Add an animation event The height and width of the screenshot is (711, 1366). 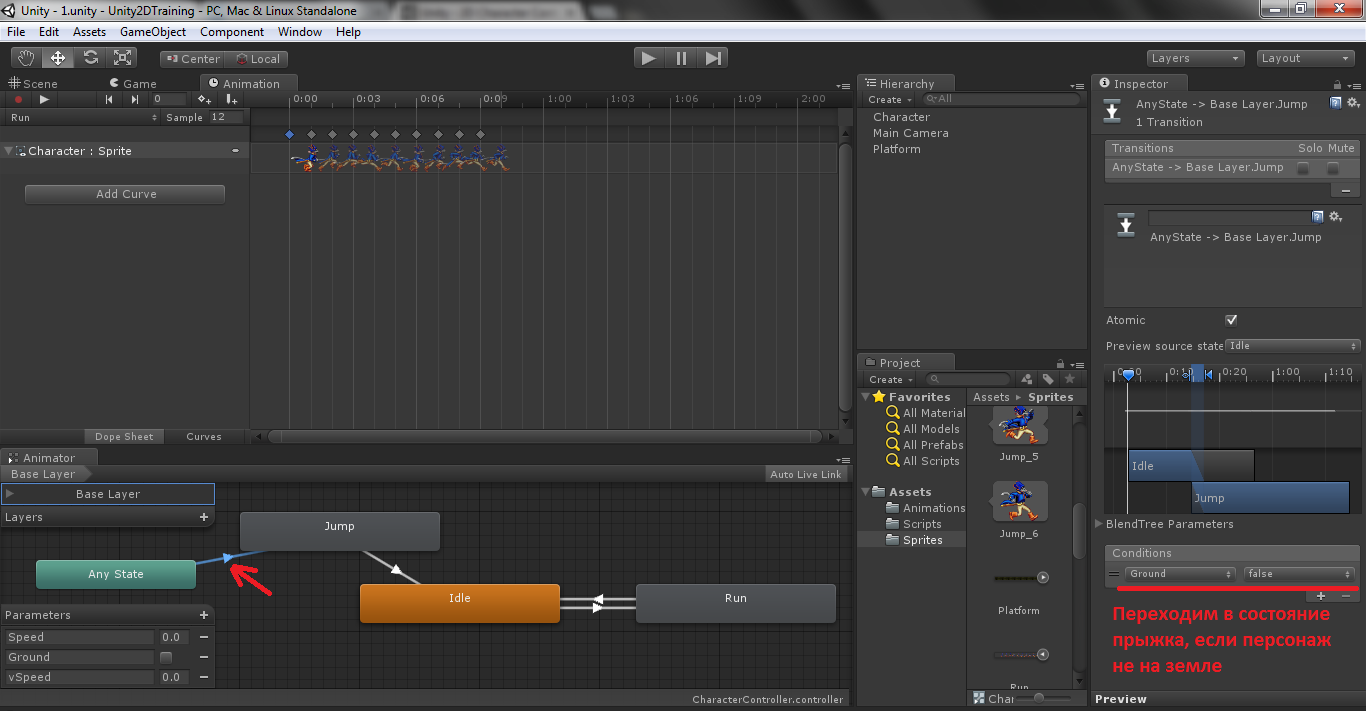[232, 99]
